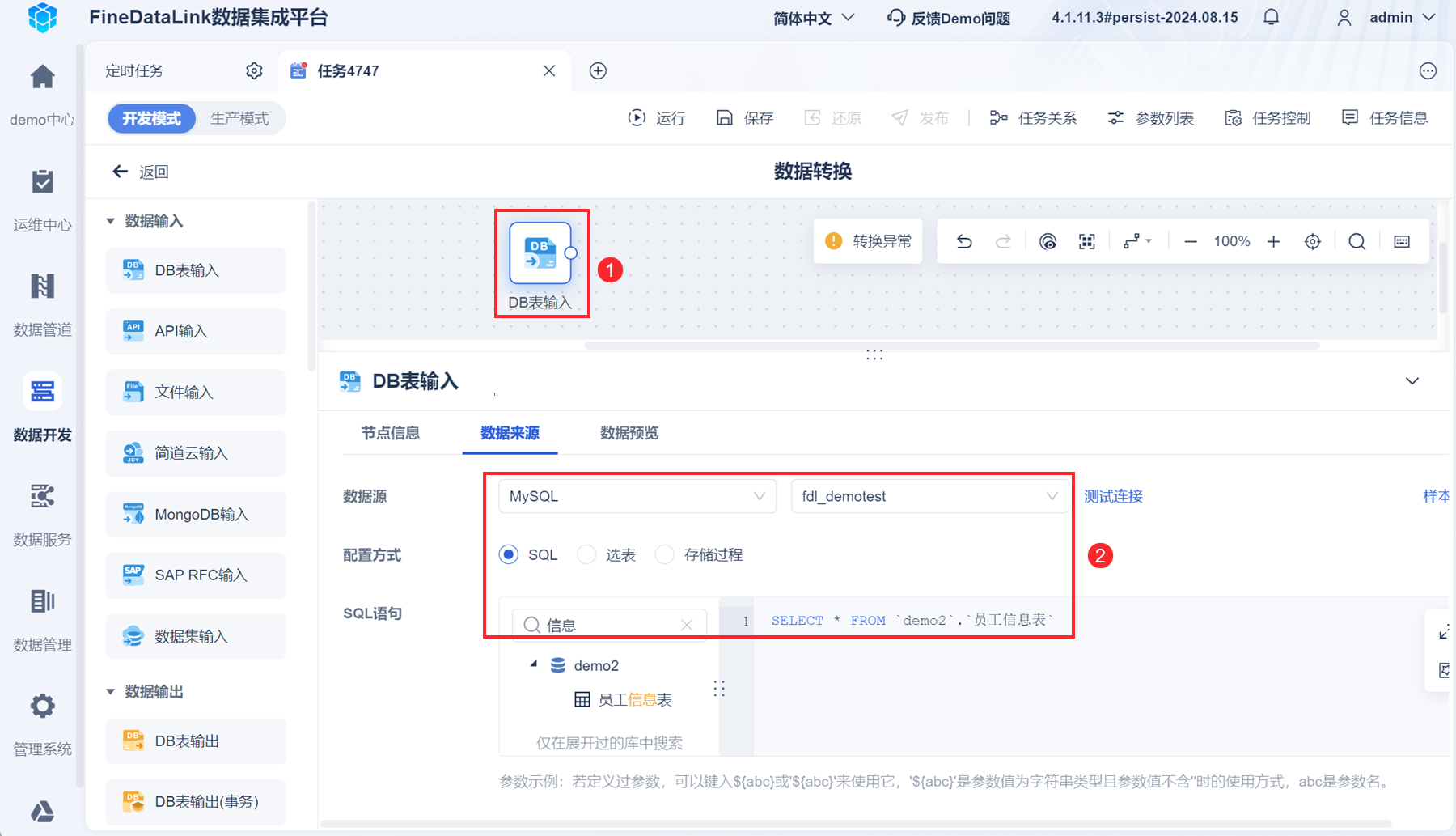Click the 转换异常 warning button

tap(868, 241)
